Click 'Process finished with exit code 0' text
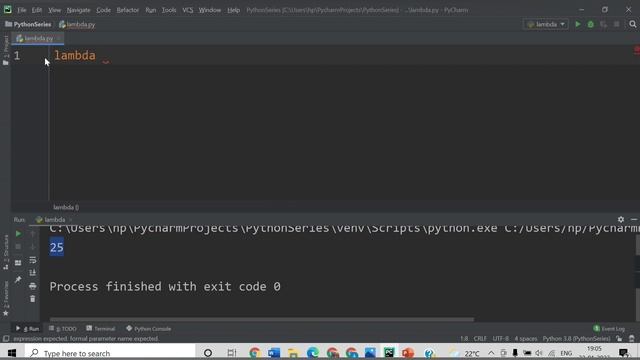Viewport: 640px width, 360px height. 165,287
